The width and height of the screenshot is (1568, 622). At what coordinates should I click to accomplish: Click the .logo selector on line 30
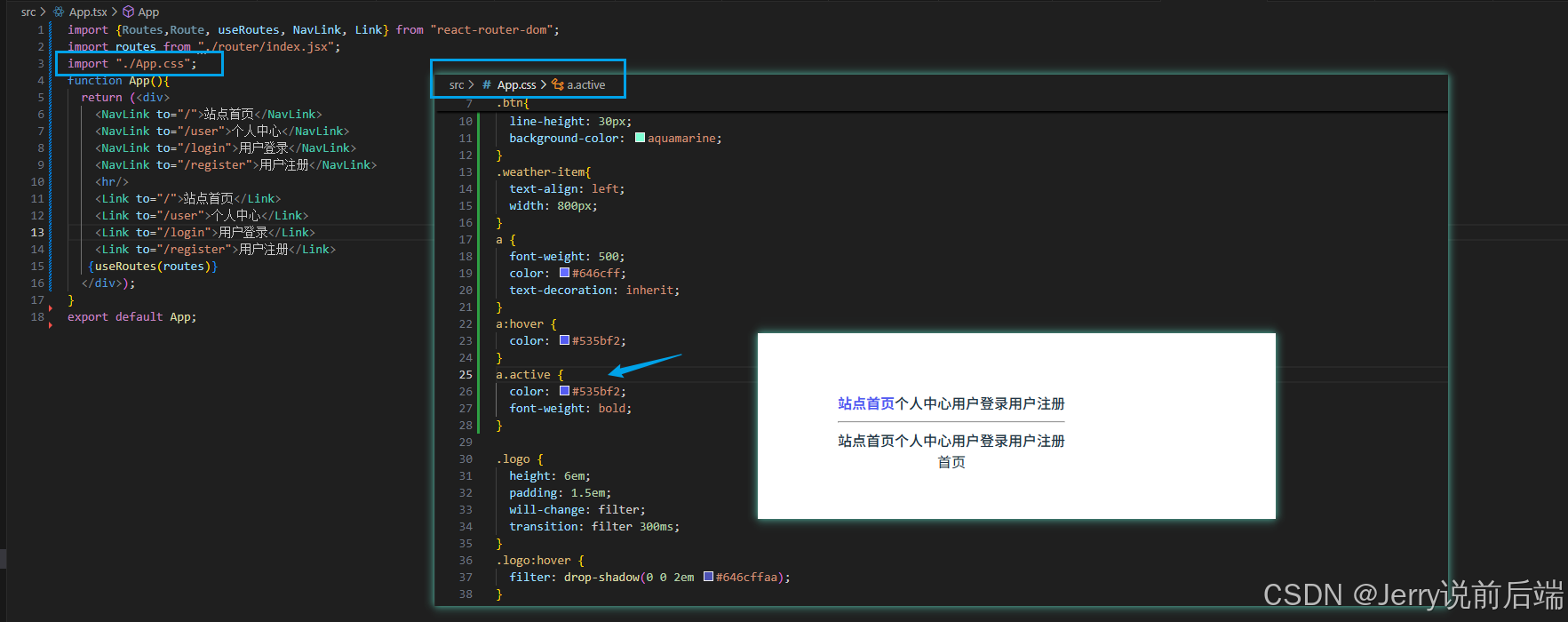pyautogui.click(x=513, y=459)
